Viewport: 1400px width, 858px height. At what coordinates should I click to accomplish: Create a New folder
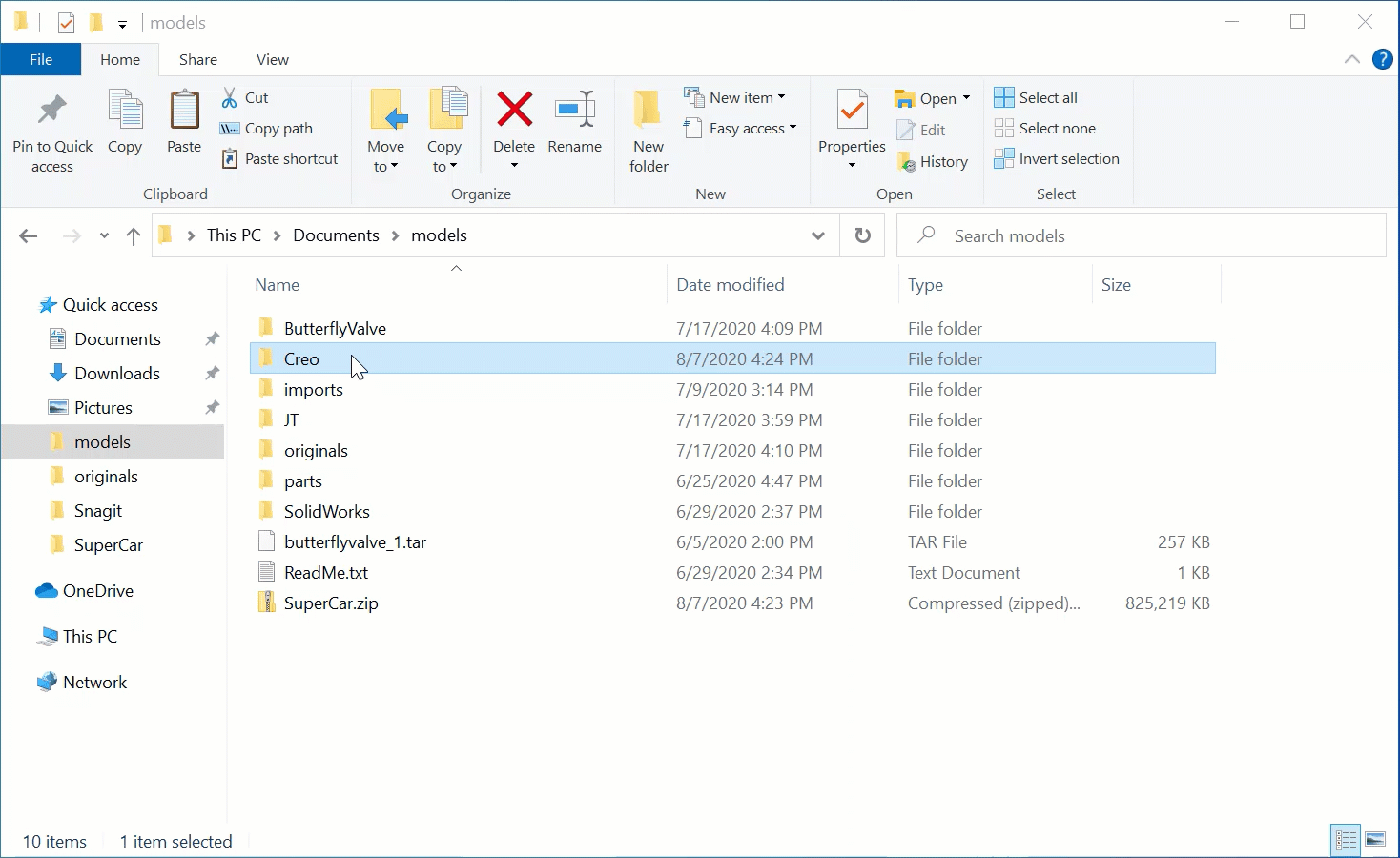(x=649, y=132)
